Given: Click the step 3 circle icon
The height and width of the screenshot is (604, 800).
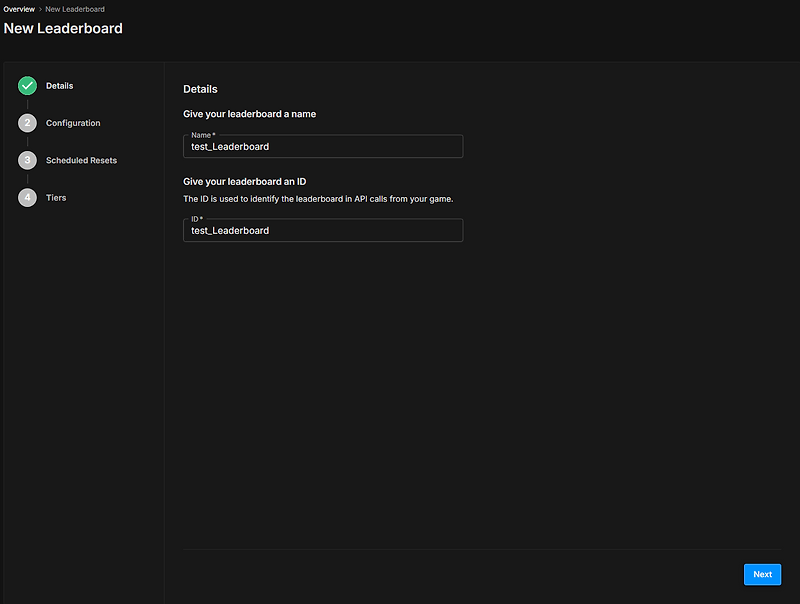Looking at the screenshot, I should (x=27, y=160).
